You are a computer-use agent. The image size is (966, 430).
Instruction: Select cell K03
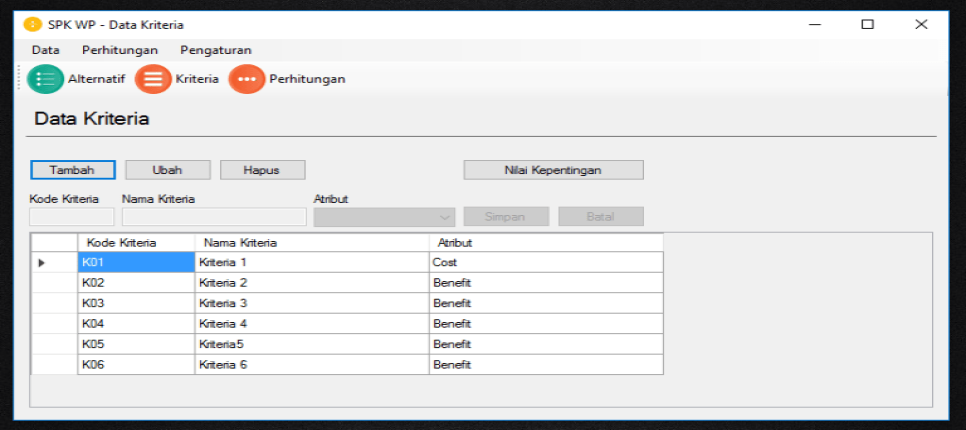pos(136,303)
